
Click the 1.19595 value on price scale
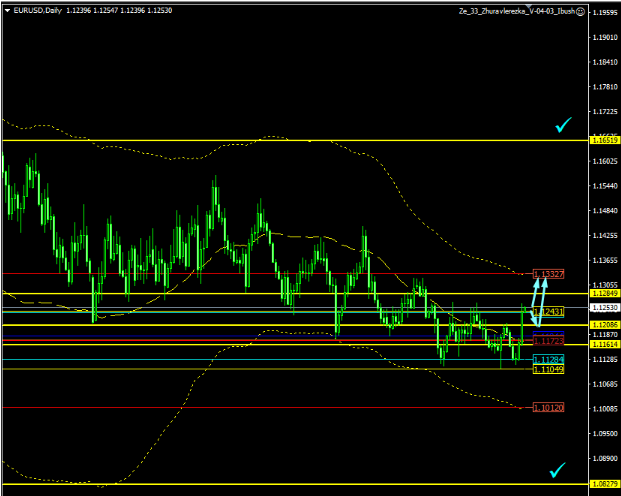point(603,13)
